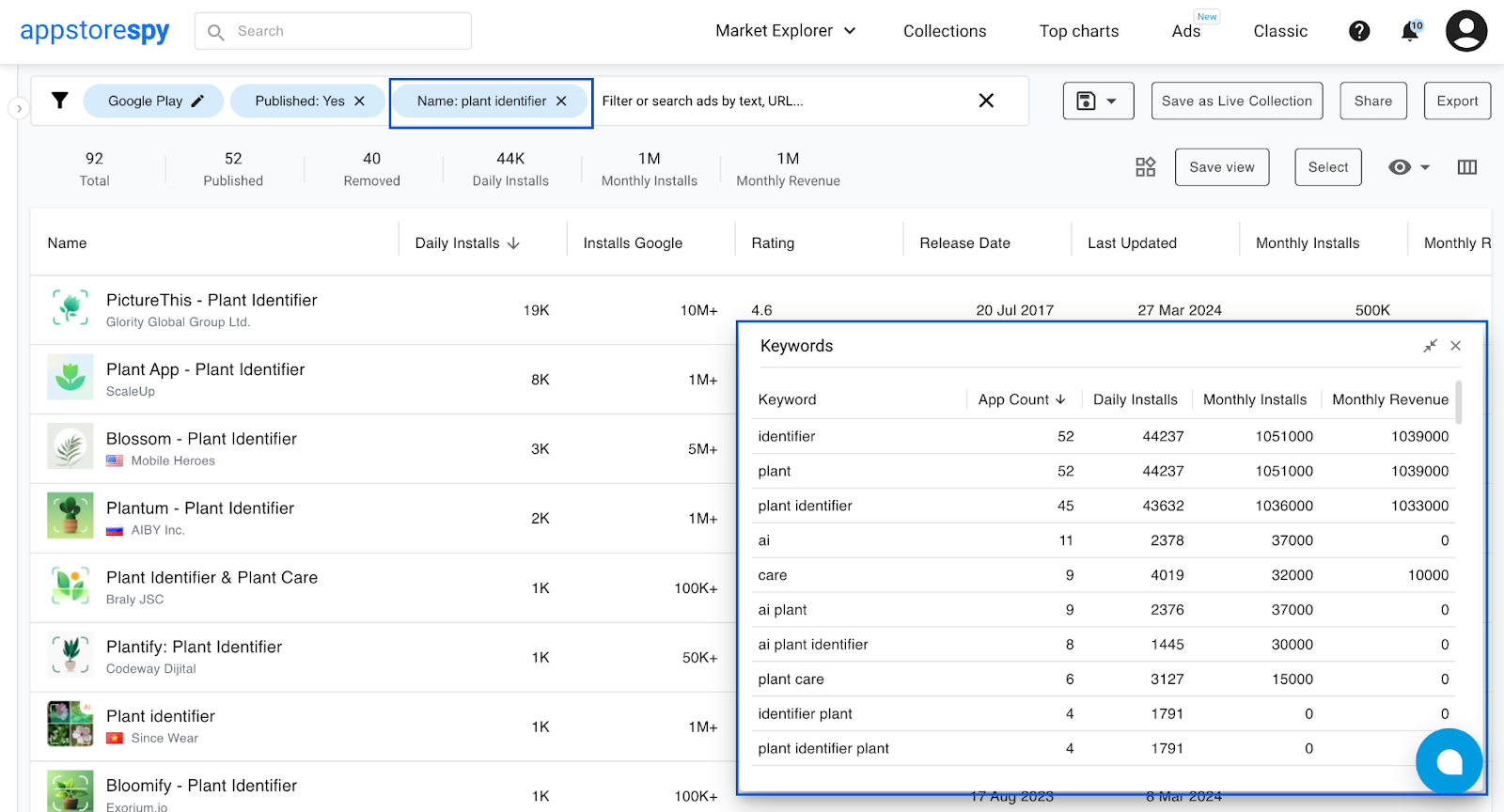The image size is (1504, 812).
Task: Open Blossom - Plant Identifier
Action: pyautogui.click(x=201, y=439)
